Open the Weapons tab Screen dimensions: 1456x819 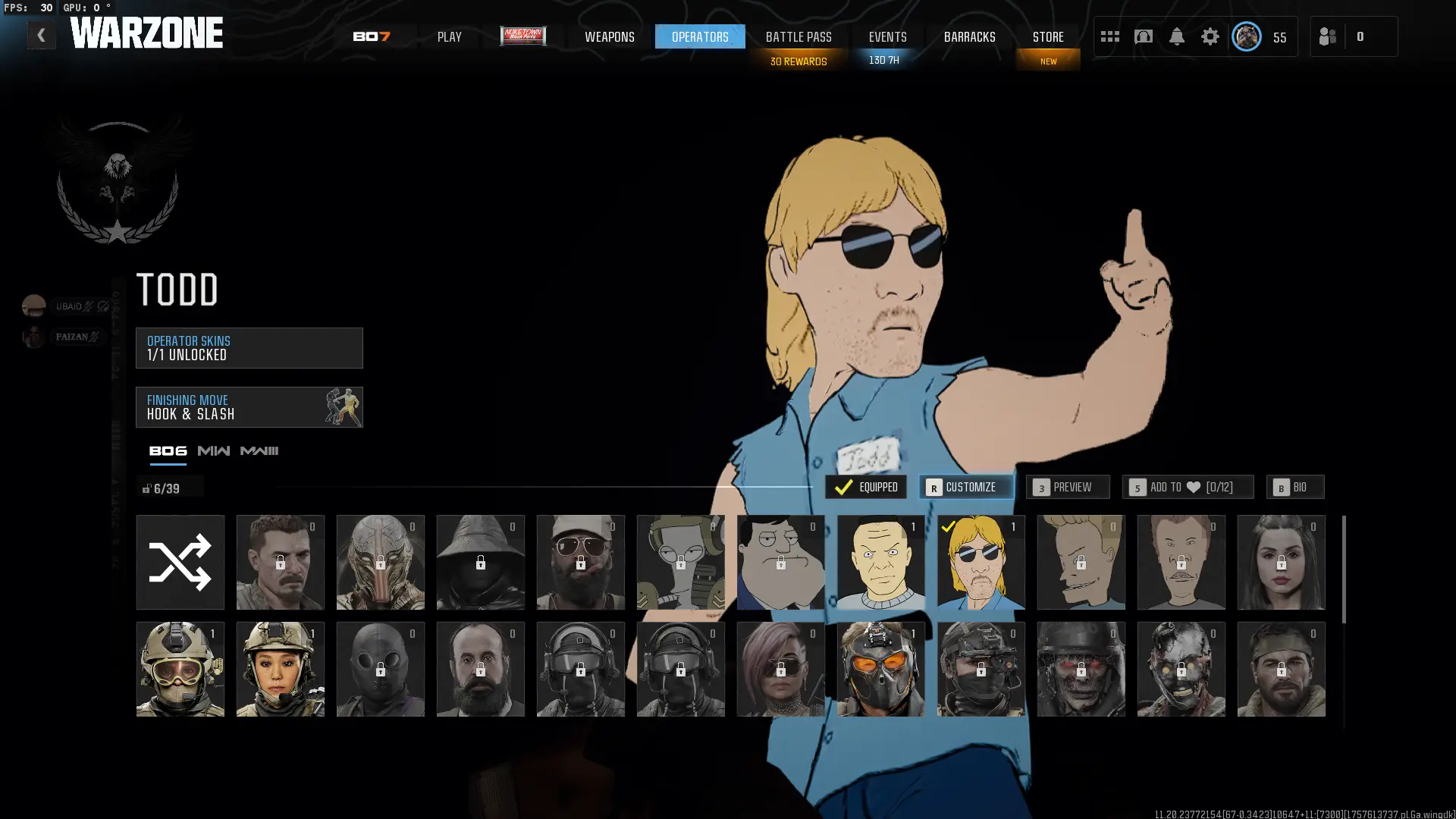[609, 36]
